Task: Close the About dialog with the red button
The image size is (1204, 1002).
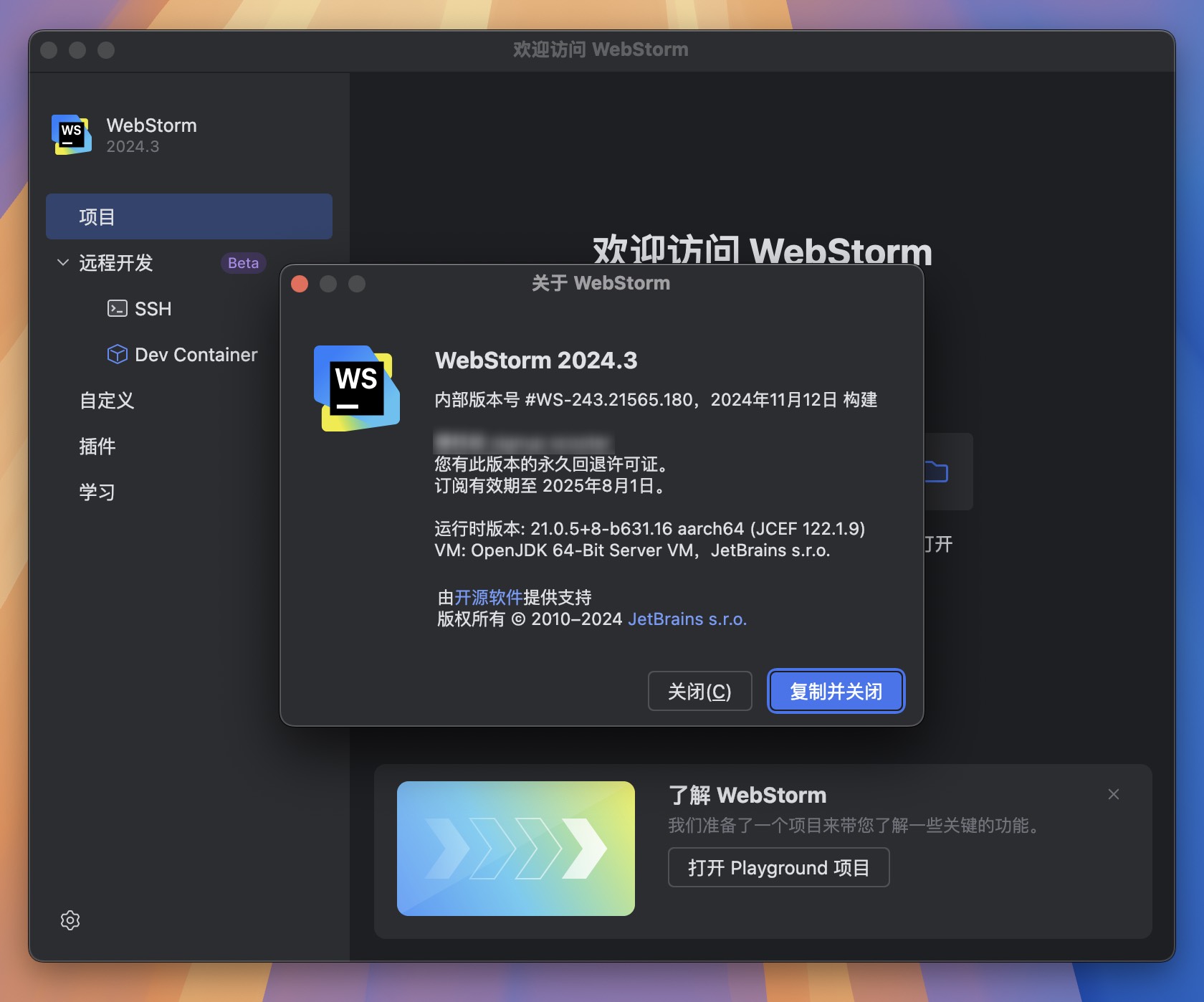Action: click(x=300, y=284)
